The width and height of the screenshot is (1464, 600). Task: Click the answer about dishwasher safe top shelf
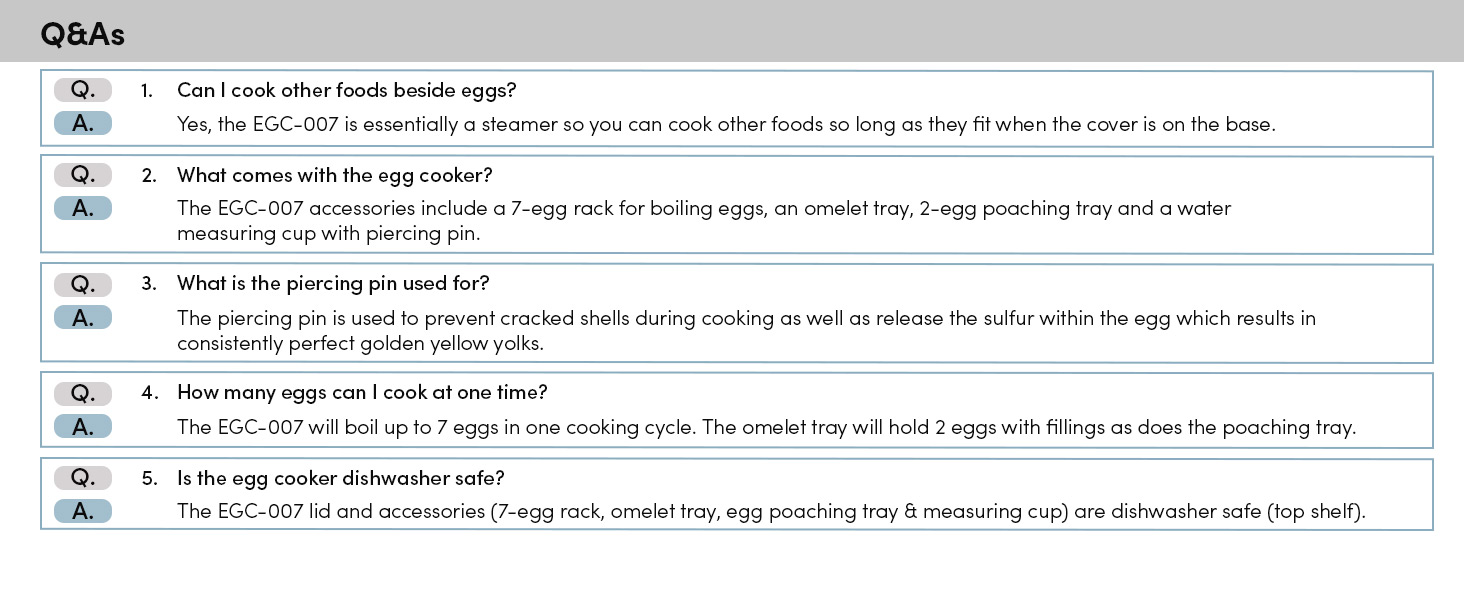[770, 512]
